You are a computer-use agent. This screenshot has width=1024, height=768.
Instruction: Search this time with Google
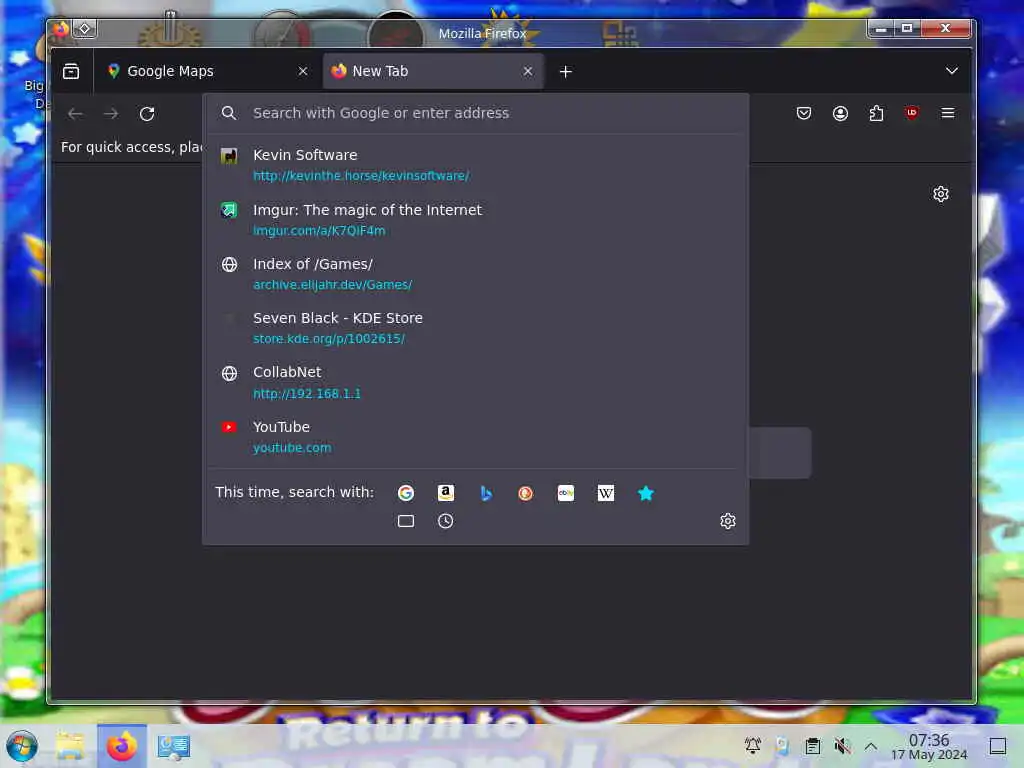[406, 493]
